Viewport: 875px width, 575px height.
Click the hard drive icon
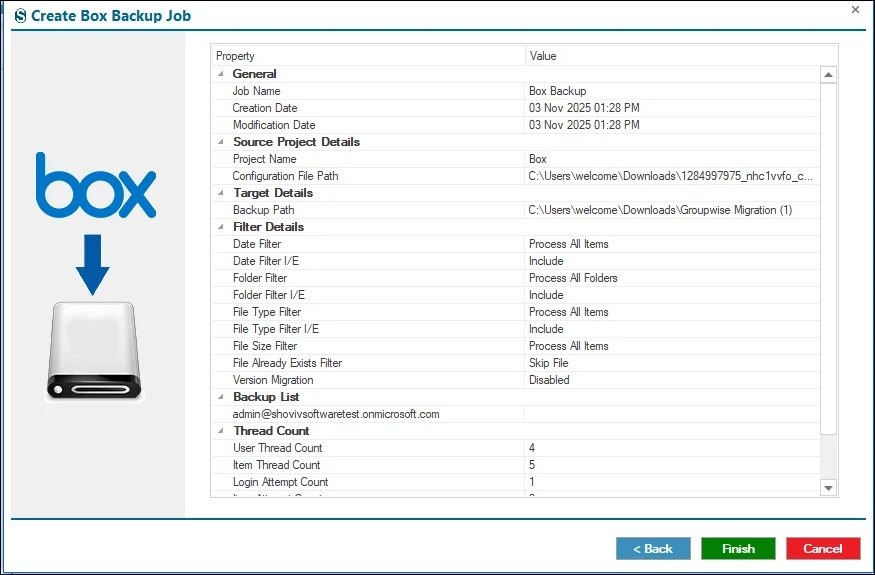click(94, 351)
